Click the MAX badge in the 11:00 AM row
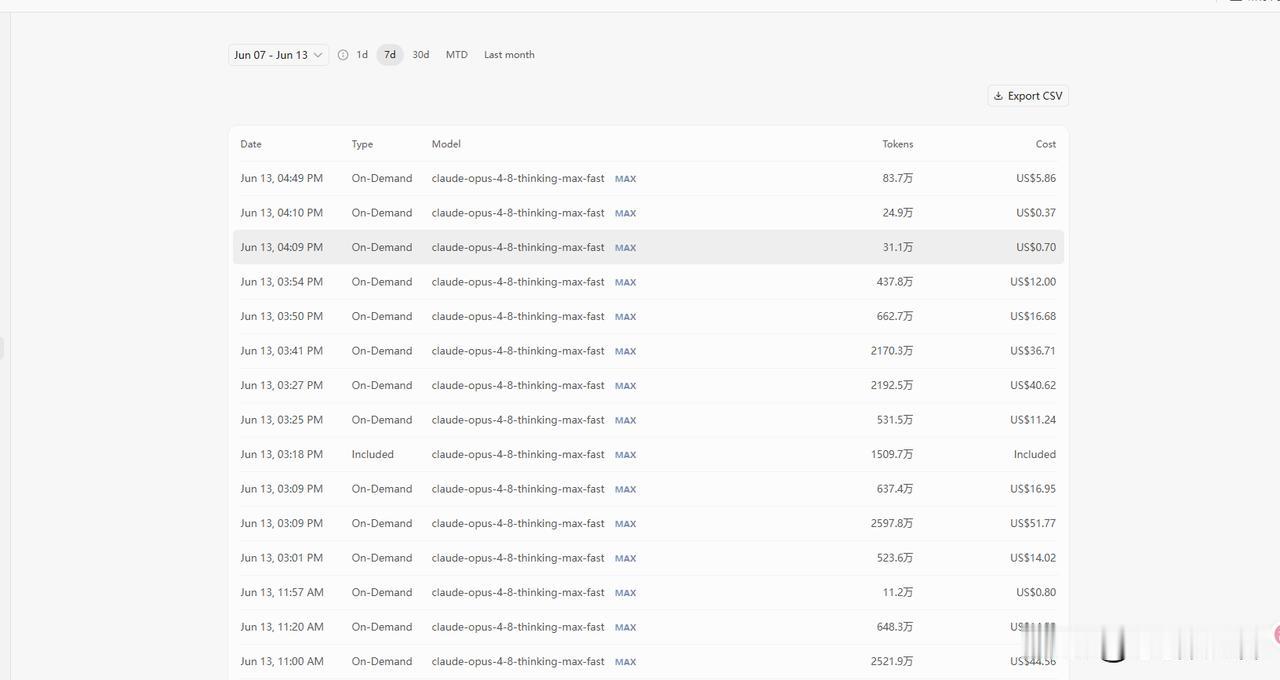This screenshot has width=1280, height=680. coord(625,662)
